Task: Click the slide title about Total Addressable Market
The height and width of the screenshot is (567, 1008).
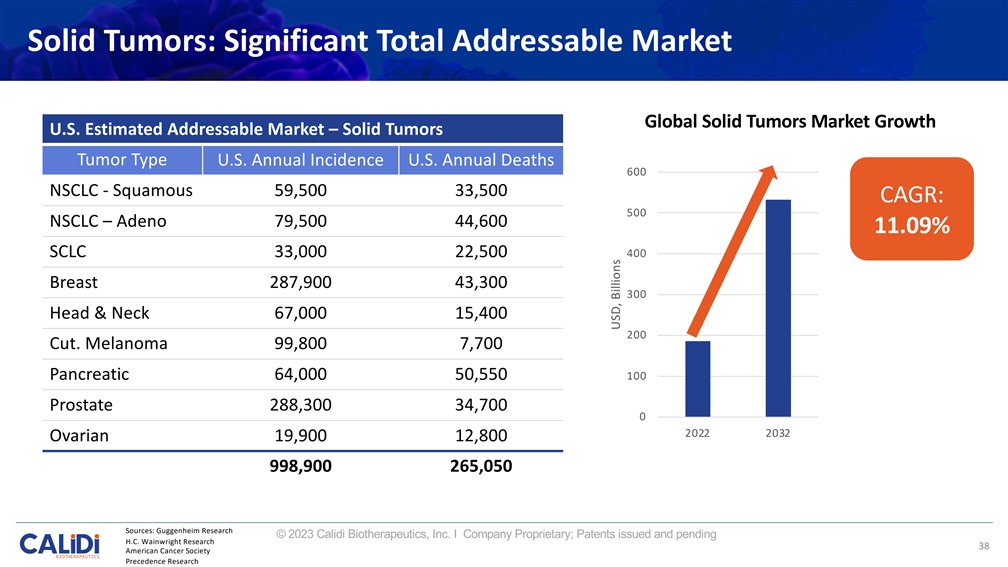Action: point(380,41)
